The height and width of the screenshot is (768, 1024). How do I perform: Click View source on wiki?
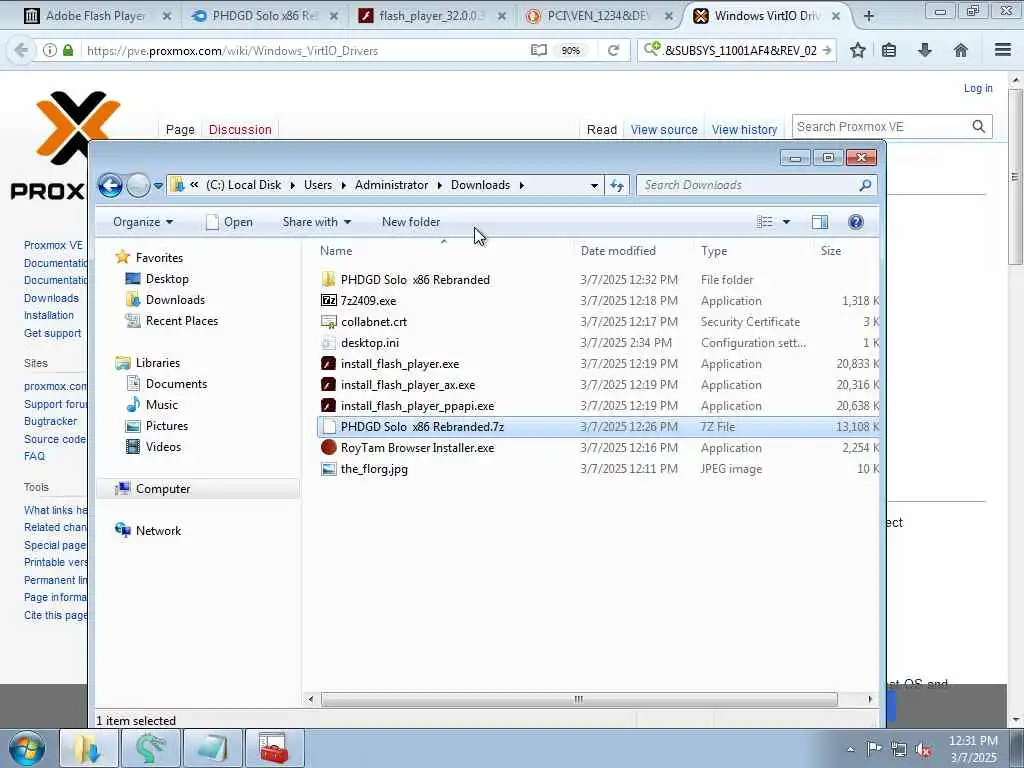tap(664, 129)
